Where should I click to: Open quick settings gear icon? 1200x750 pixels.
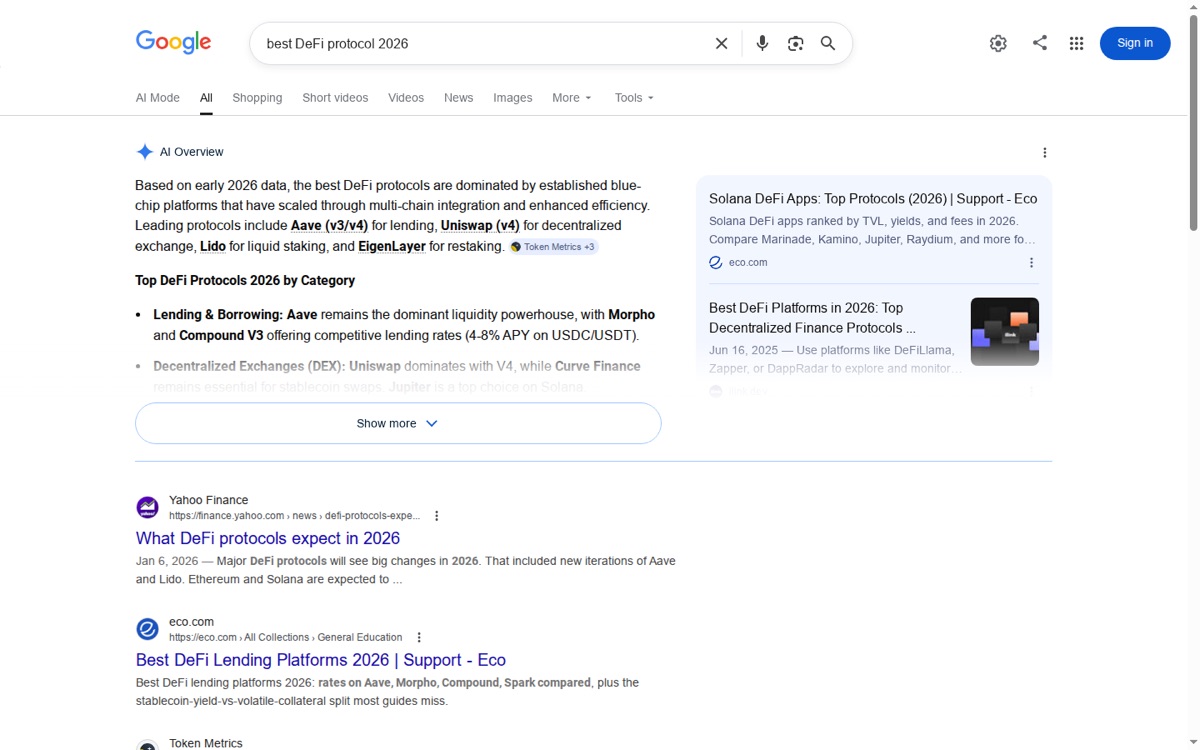pos(998,43)
